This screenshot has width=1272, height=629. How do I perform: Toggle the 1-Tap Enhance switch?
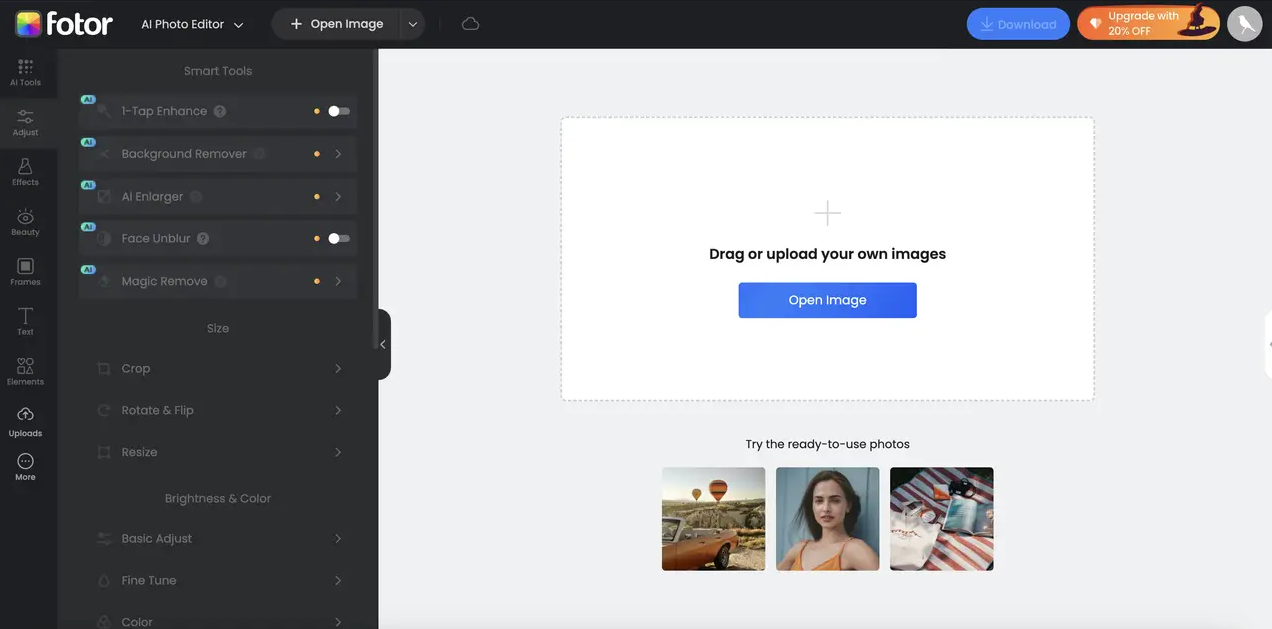(339, 111)
